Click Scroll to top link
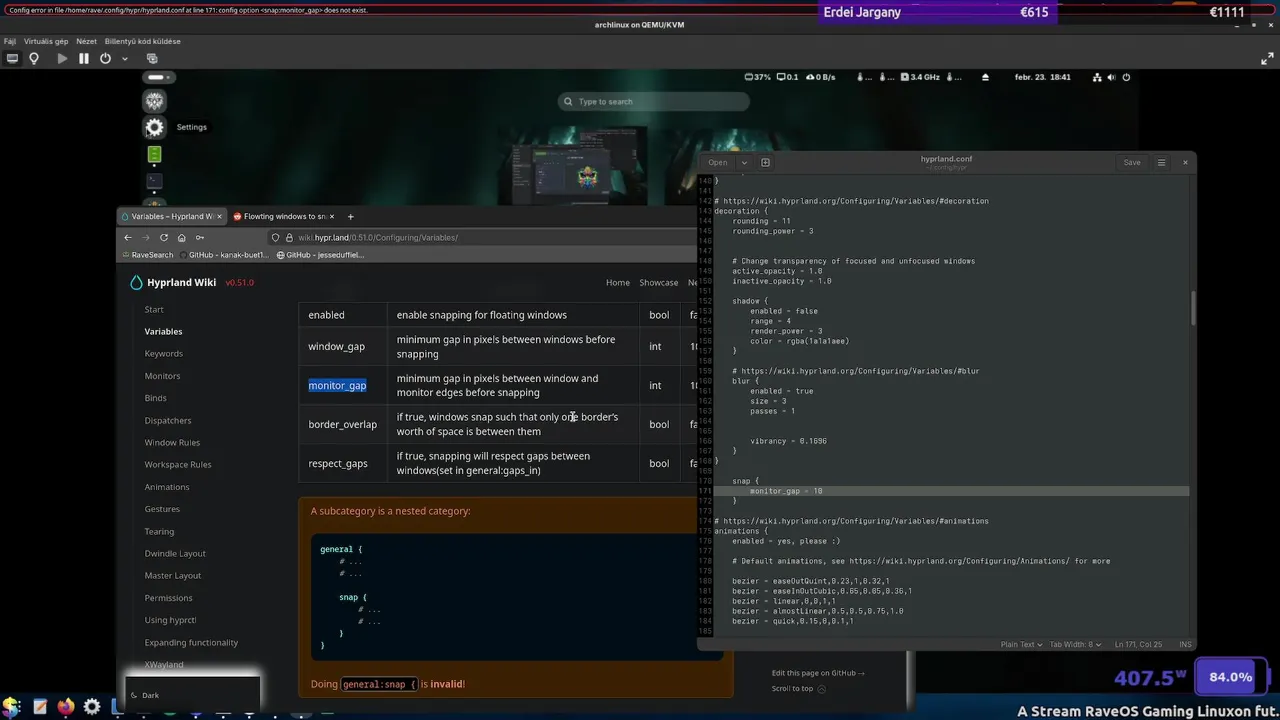The width and height of the screenshot is (1280, 720). 799,688
